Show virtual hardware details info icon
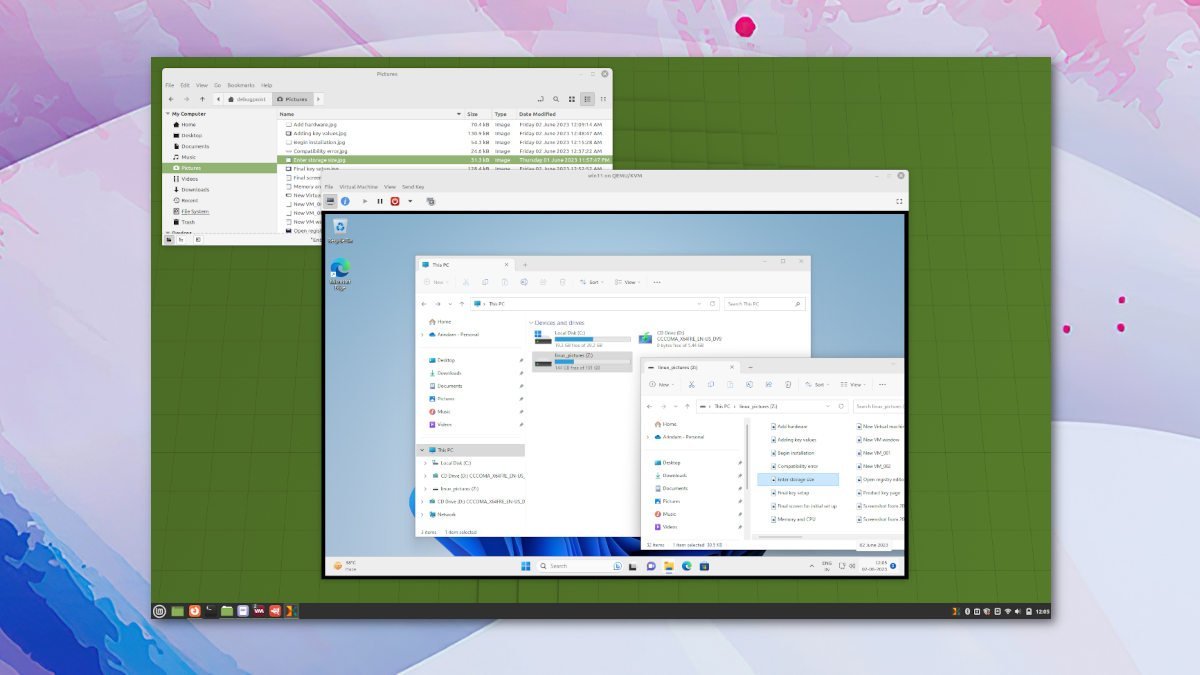This screenshot has width=1200, height=675. point(345,201)
